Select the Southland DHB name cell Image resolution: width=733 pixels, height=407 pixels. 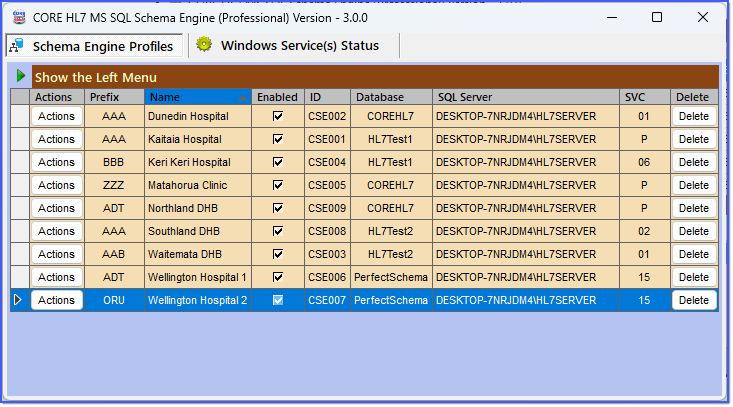click(198, 231)
